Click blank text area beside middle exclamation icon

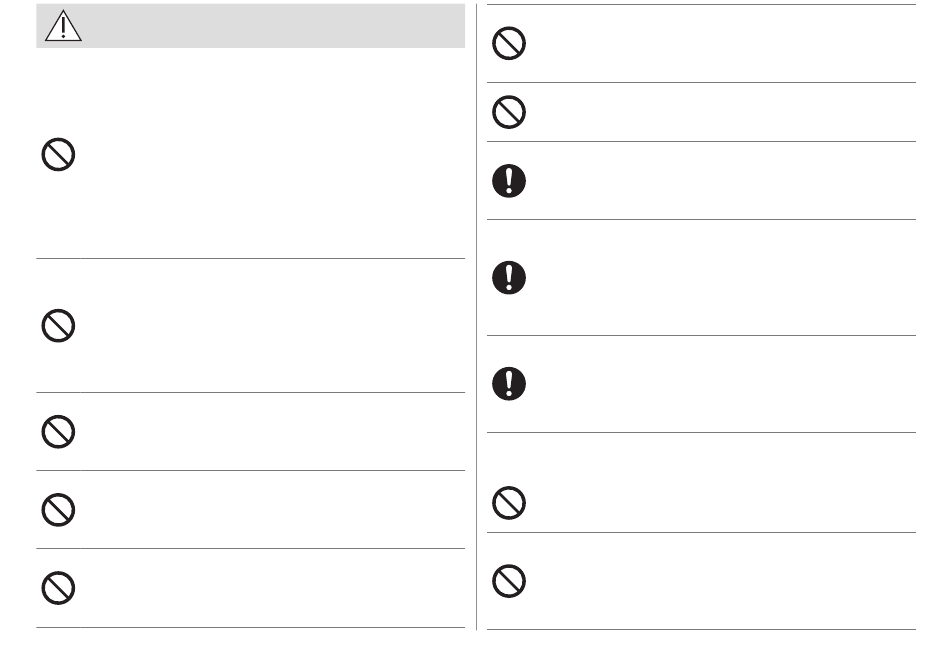click(723, 278)
